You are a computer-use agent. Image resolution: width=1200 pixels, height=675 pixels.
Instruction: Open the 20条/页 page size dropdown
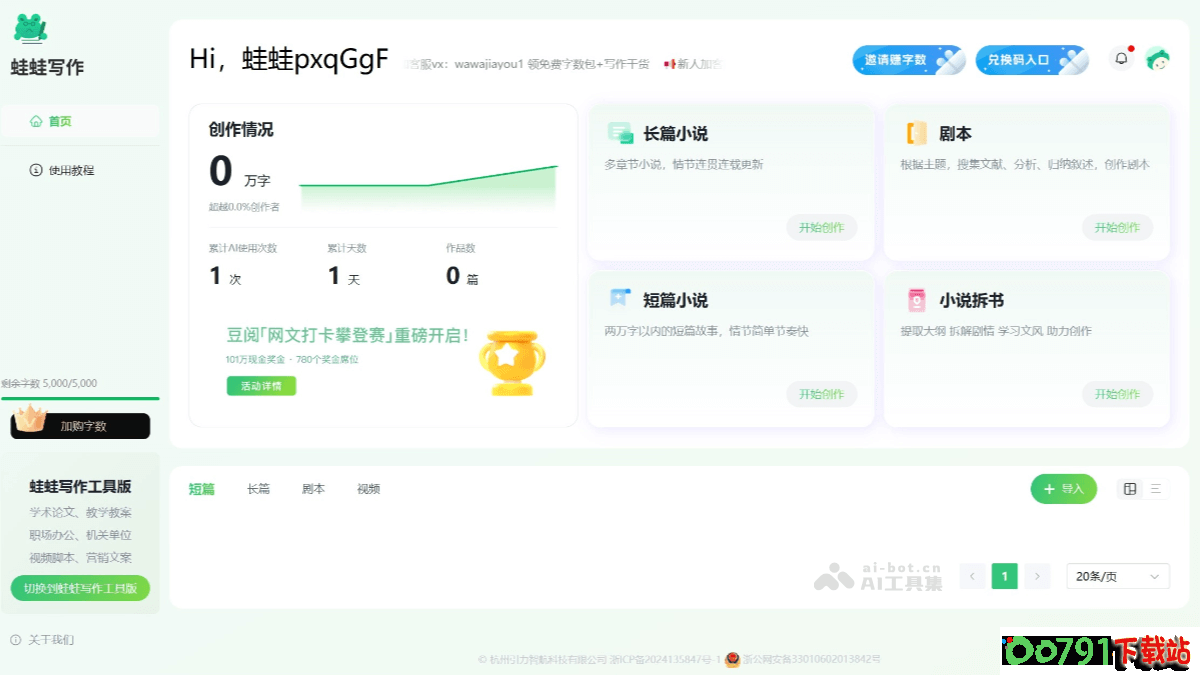[x=1117, y=576]
